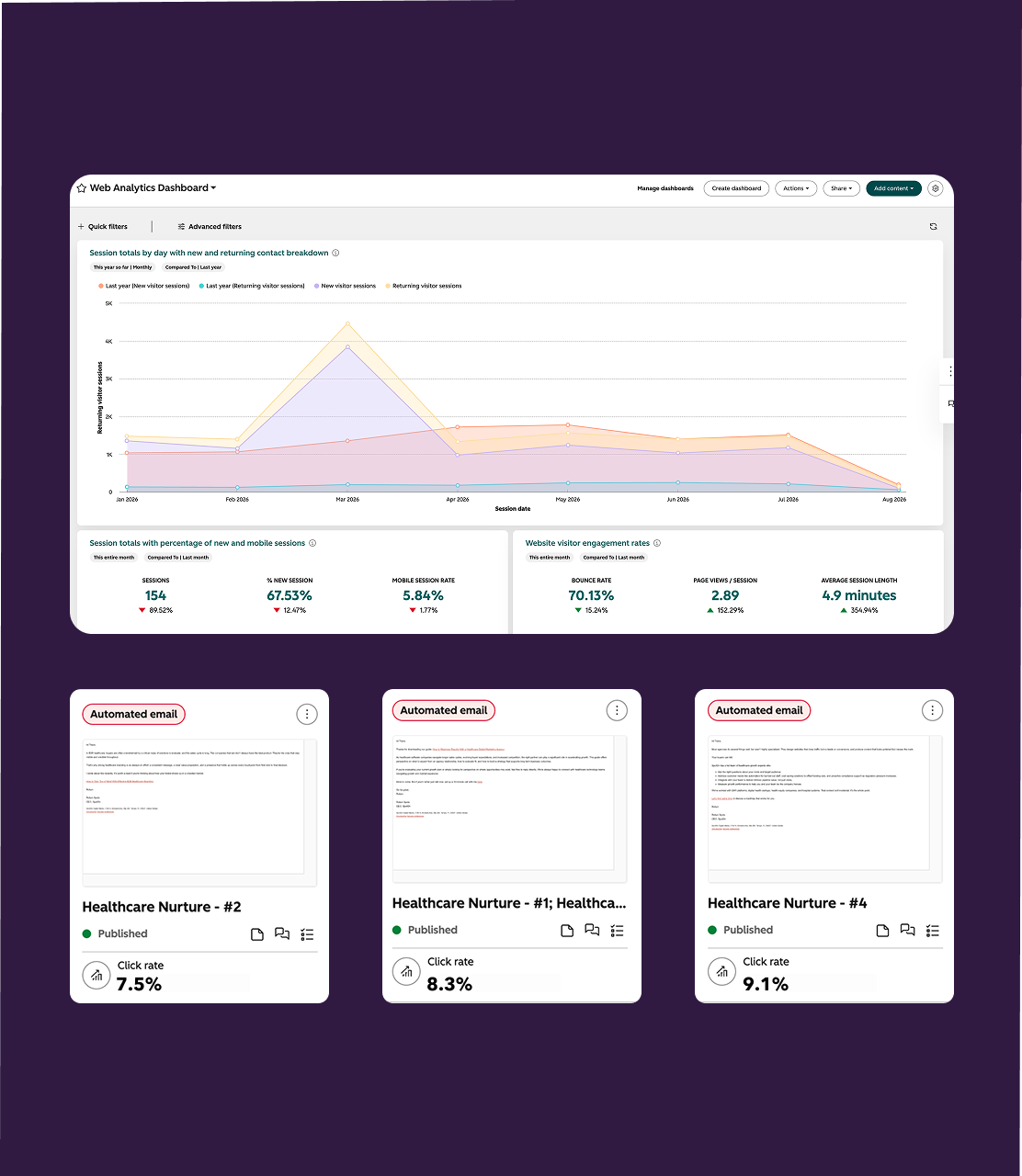1022x1176 pixels.
Task: Open Advanced filters
Action: (210, 226)
